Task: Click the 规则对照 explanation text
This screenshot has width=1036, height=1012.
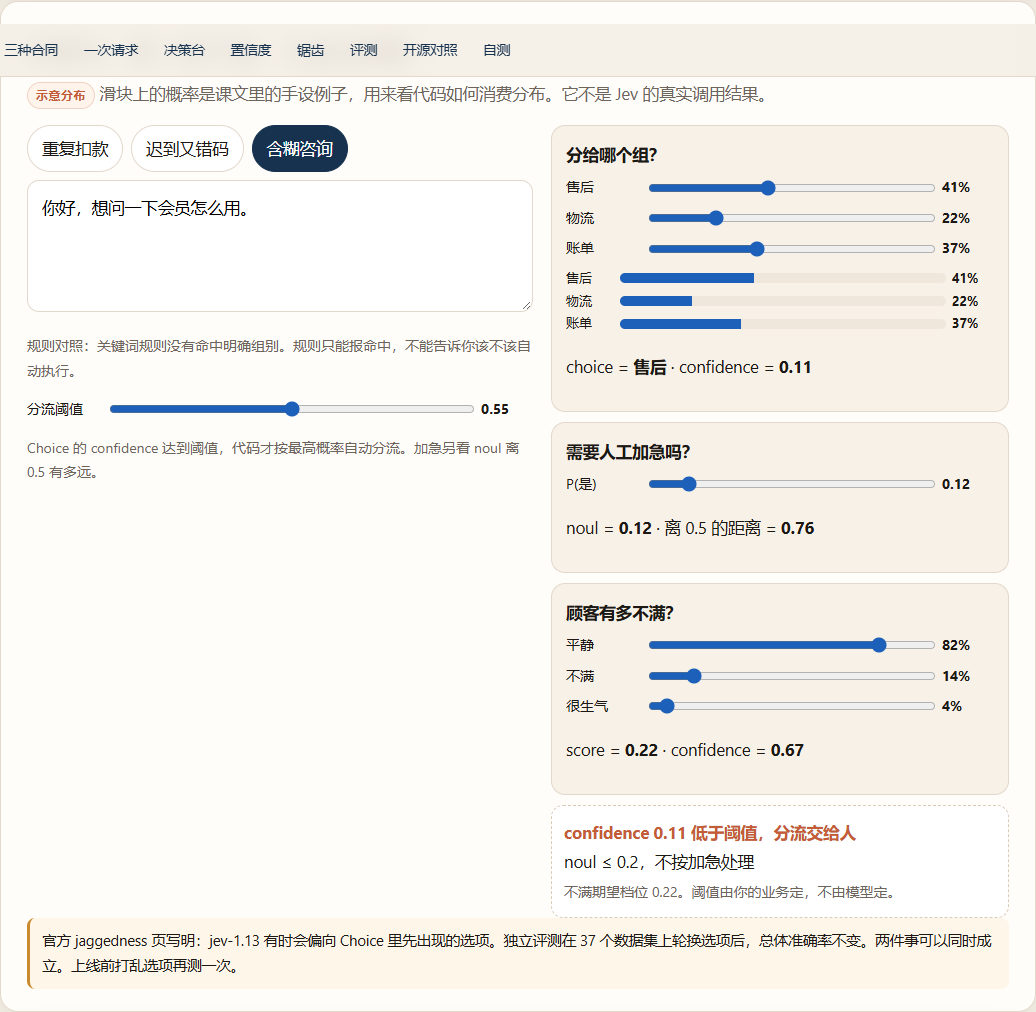Action: point(279,359)
